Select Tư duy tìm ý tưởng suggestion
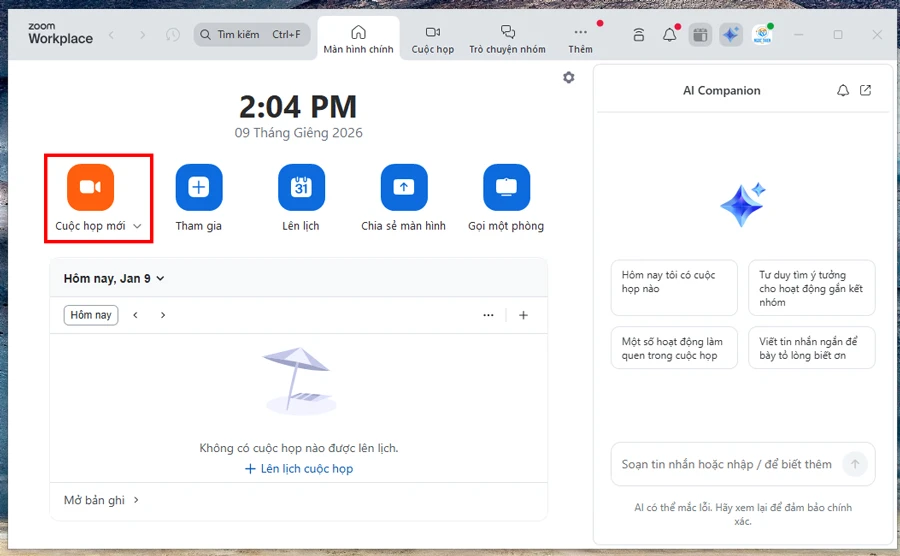The width and height of the screenshot is (900, 556). (812, 288)
